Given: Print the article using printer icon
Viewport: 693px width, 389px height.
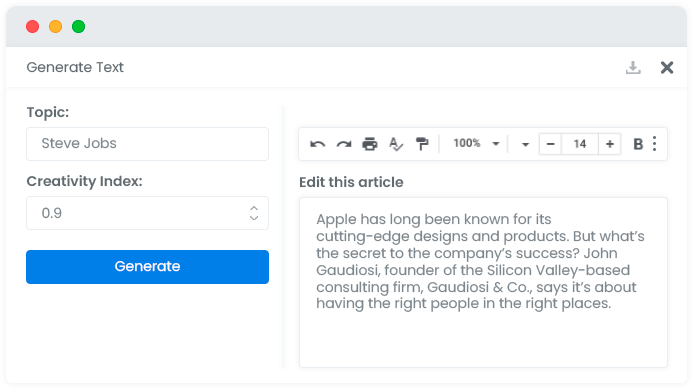Looking at the screenshot, I should (370, 144).
